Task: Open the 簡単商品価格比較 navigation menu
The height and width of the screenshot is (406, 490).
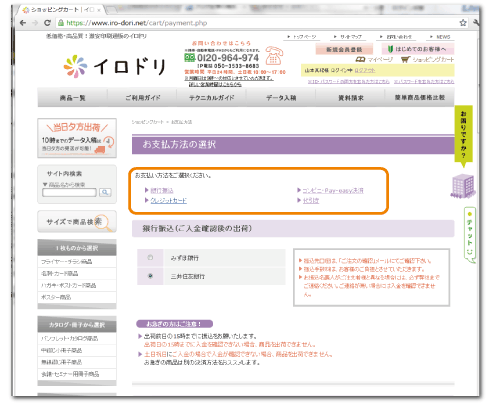Action: (x=420, y=98)
